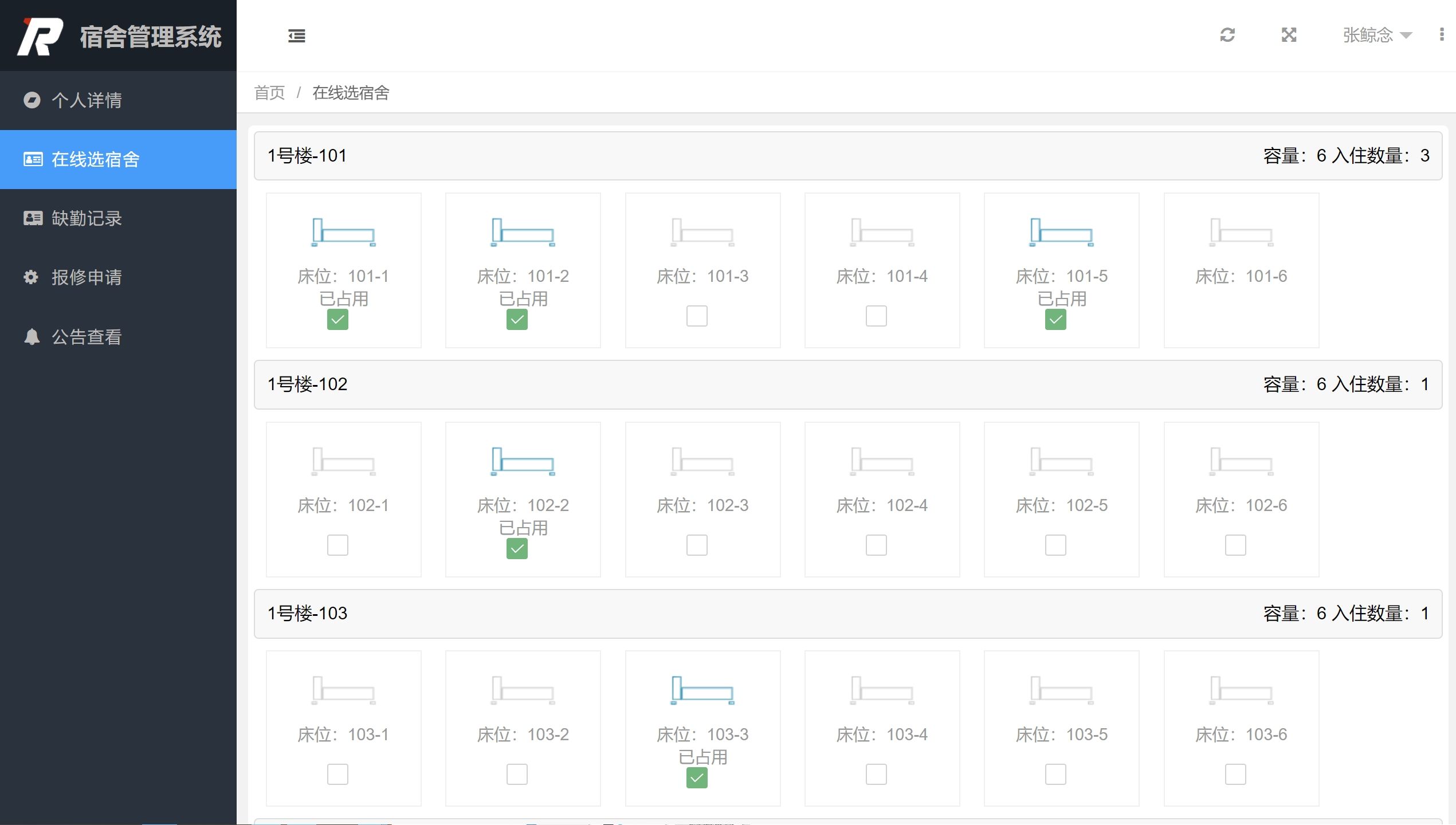Collapse the sidebar with the menu fold icon
This screenshot has width=1456, height=825.
tap(296, 36)
